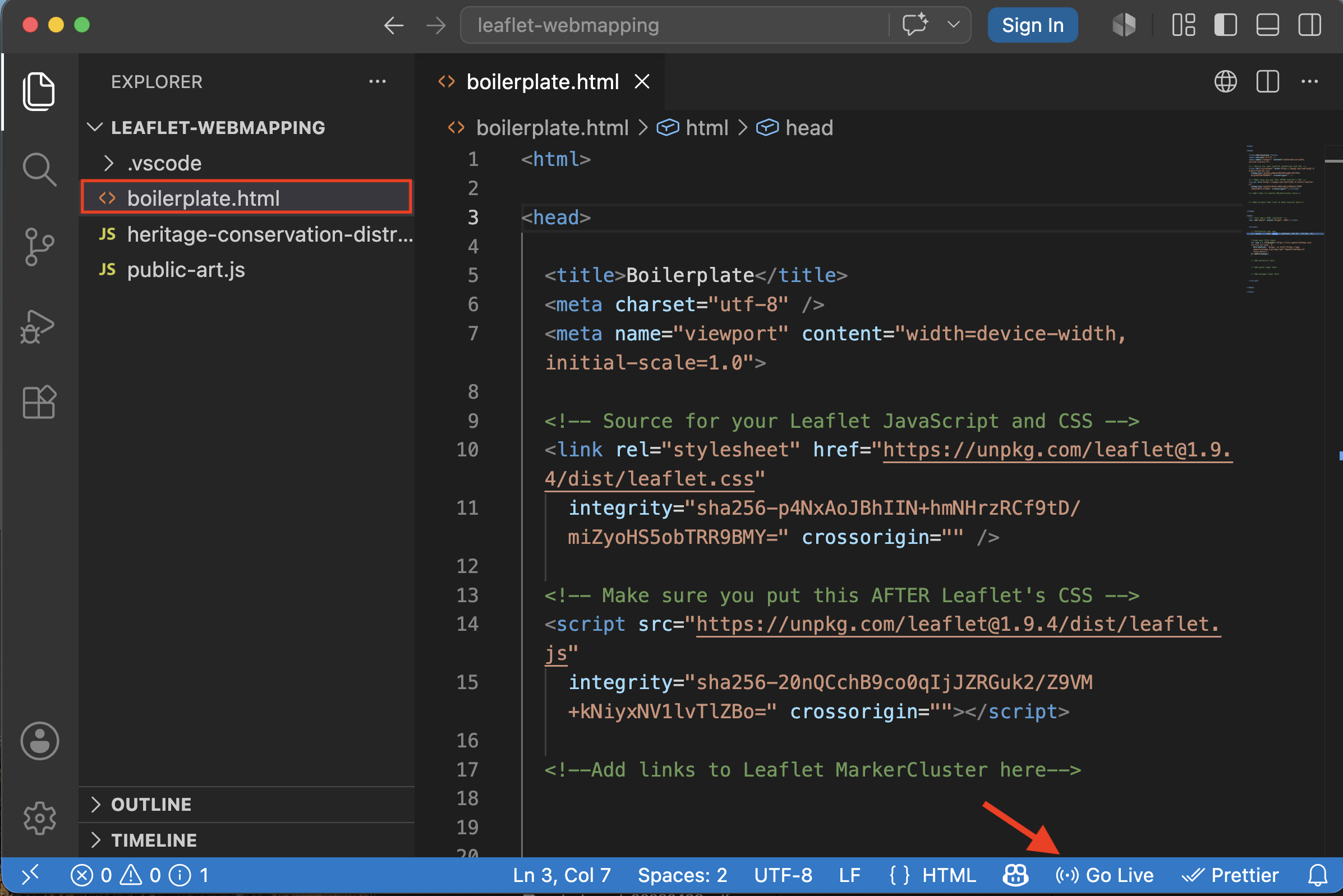The image size is (1343, 896).
Task: Click the html symbol icon in breadcrumb
Action: pyautogui.click(x=667, y=127)
